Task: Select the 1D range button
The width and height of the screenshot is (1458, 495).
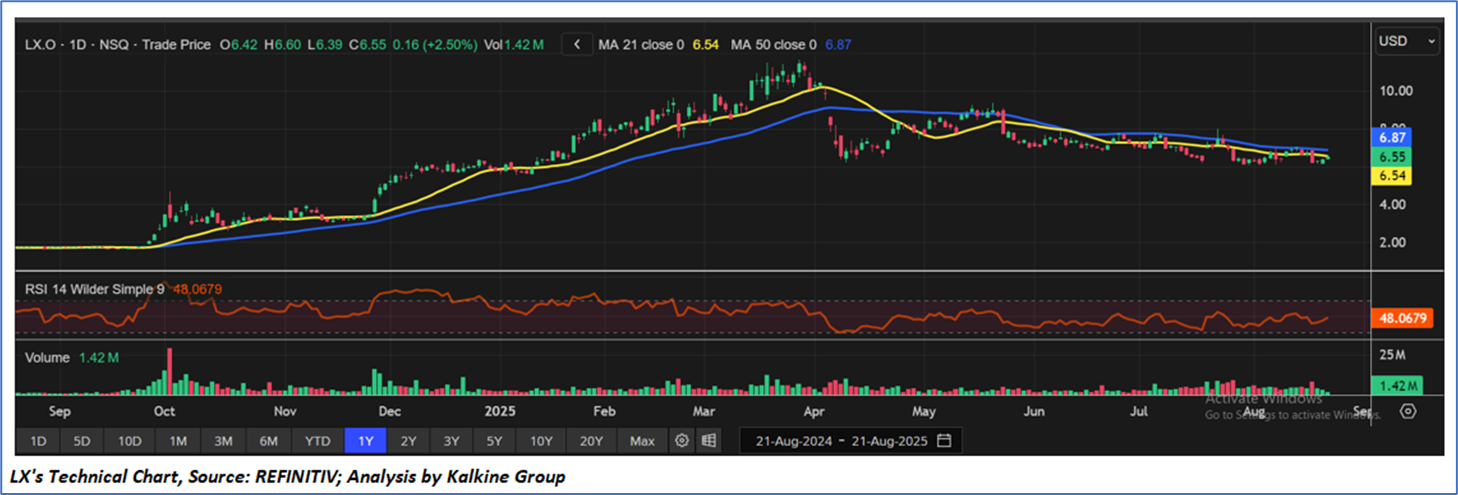Action: [x=38, y=441]
